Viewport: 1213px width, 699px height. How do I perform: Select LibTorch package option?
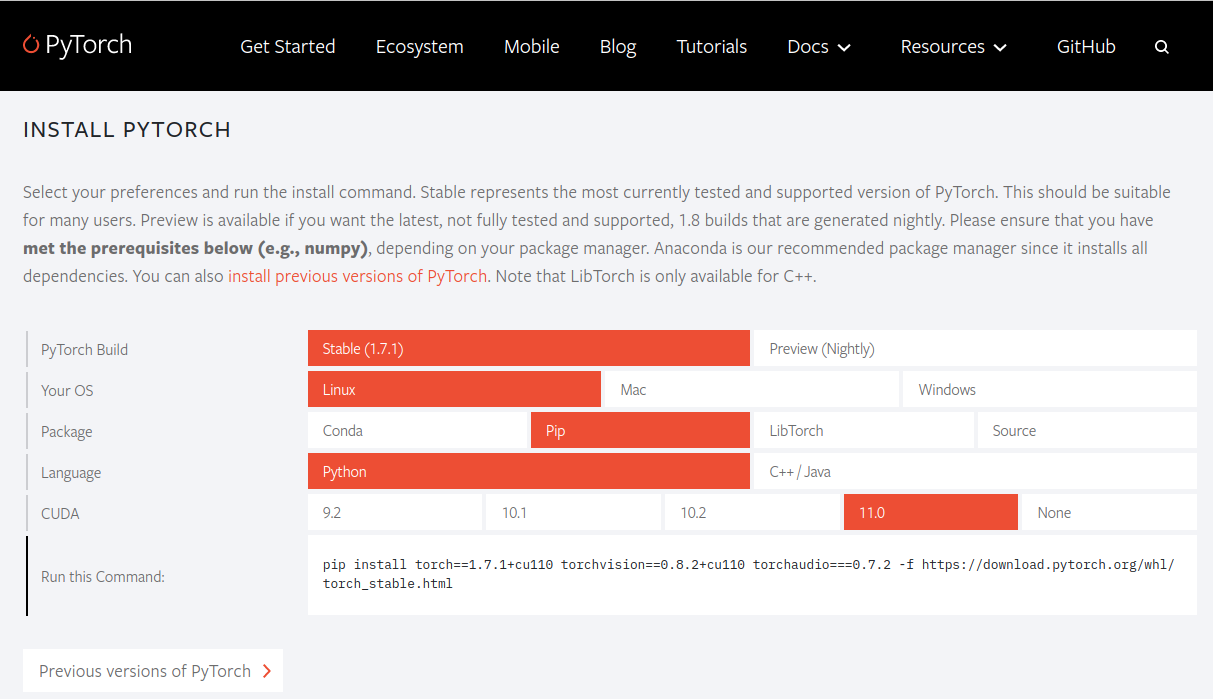pyautogui.click(x=864, y=430)
